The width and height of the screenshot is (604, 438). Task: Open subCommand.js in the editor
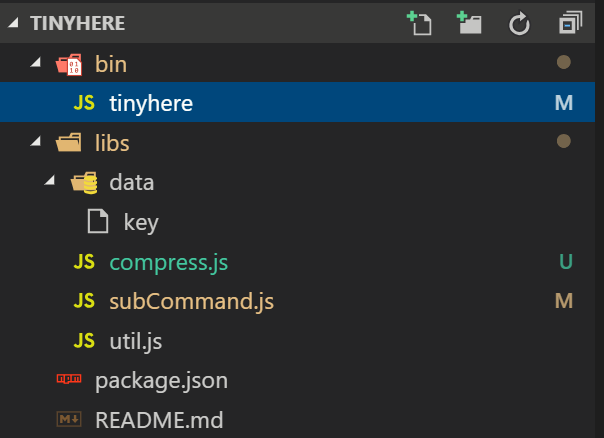(x=191, y=301)
